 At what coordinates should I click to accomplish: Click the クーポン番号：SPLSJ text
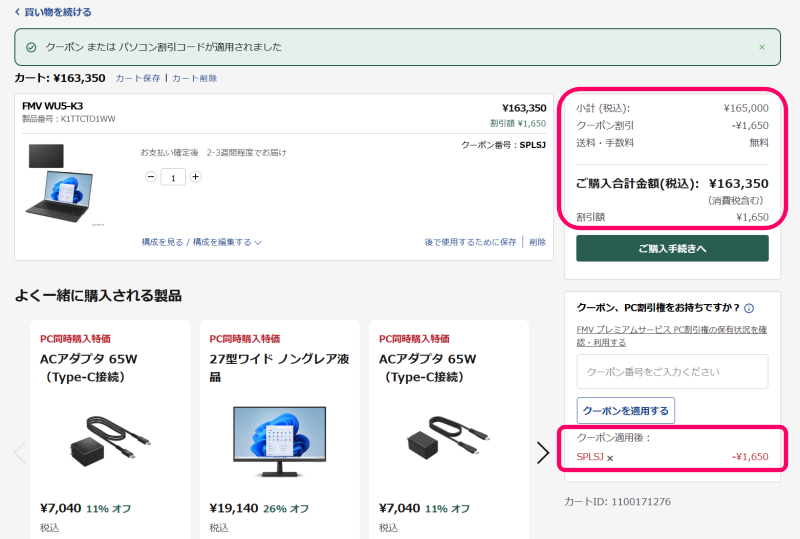(503, 145)
